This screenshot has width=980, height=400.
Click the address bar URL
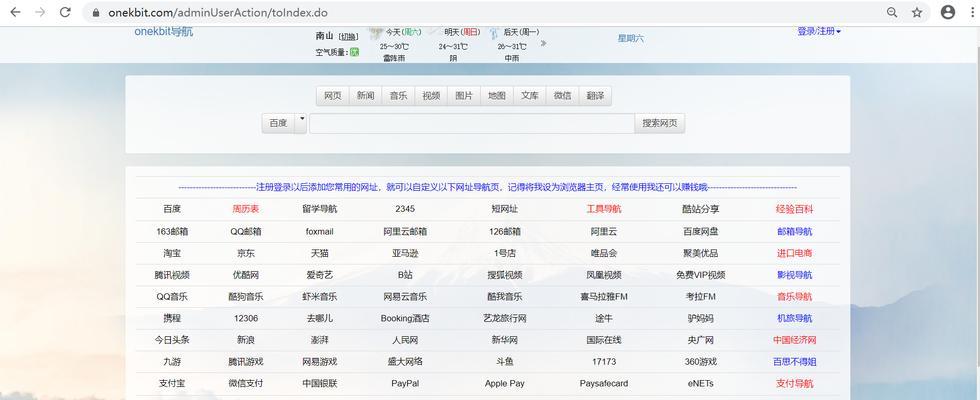pyautogui.click(x=218, y=12)
